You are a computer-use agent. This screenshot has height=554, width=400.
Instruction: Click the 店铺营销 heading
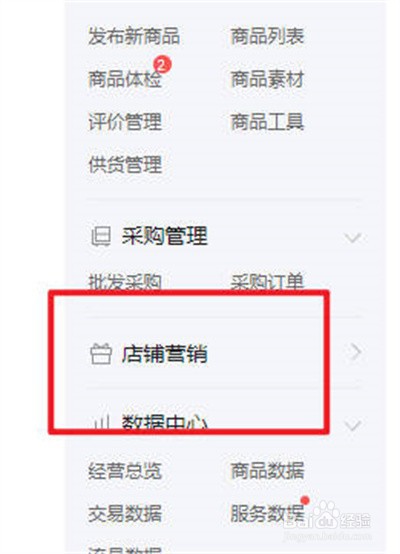(x=164, y=354)
